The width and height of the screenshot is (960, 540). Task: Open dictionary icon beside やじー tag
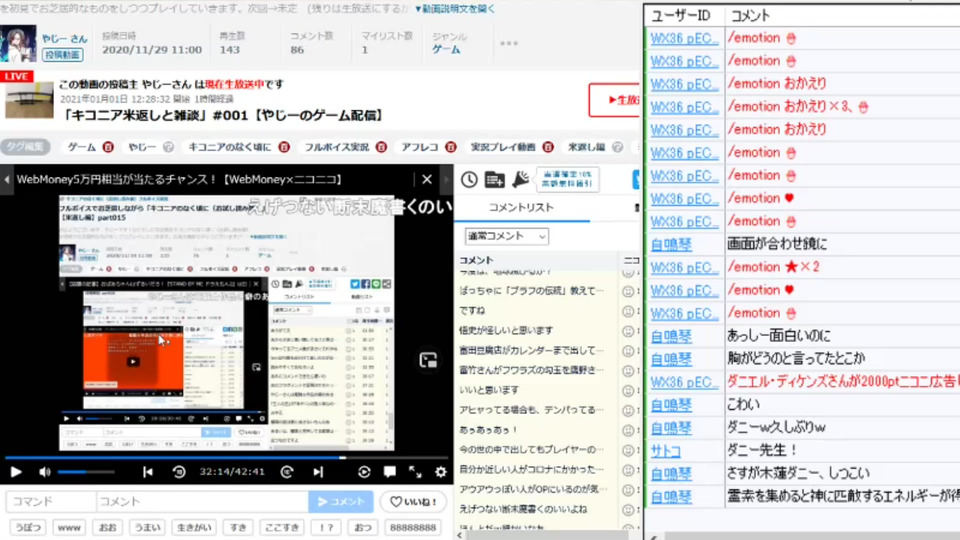pyautogui.click(x=168, y=147)
